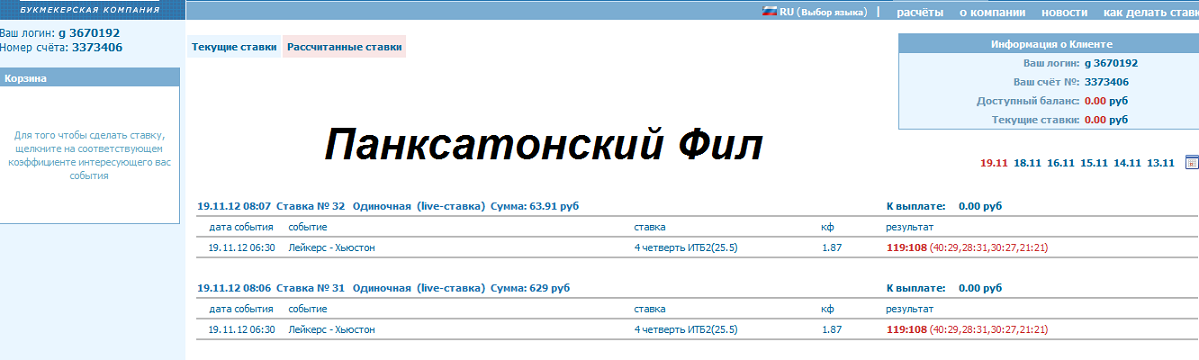Select date 16.11 in the date list
The height and width of the screenshot is (360, 1199).
pyautogui.click(x=1061, y=163)
